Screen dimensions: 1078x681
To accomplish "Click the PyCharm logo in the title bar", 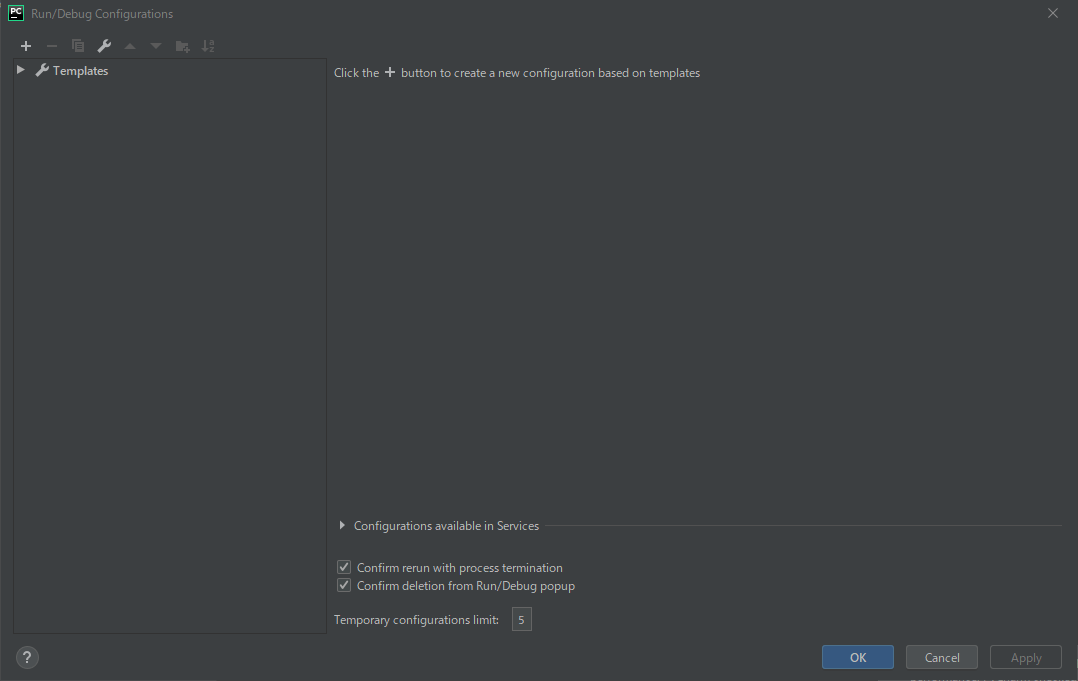I will 16,13.
